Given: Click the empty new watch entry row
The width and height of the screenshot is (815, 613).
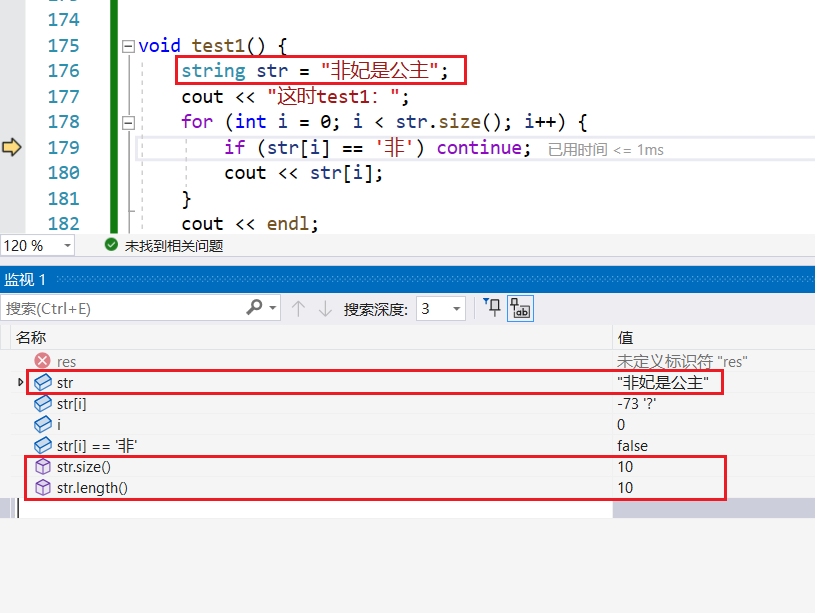Looking at the screenshot, I should [315, 508].
